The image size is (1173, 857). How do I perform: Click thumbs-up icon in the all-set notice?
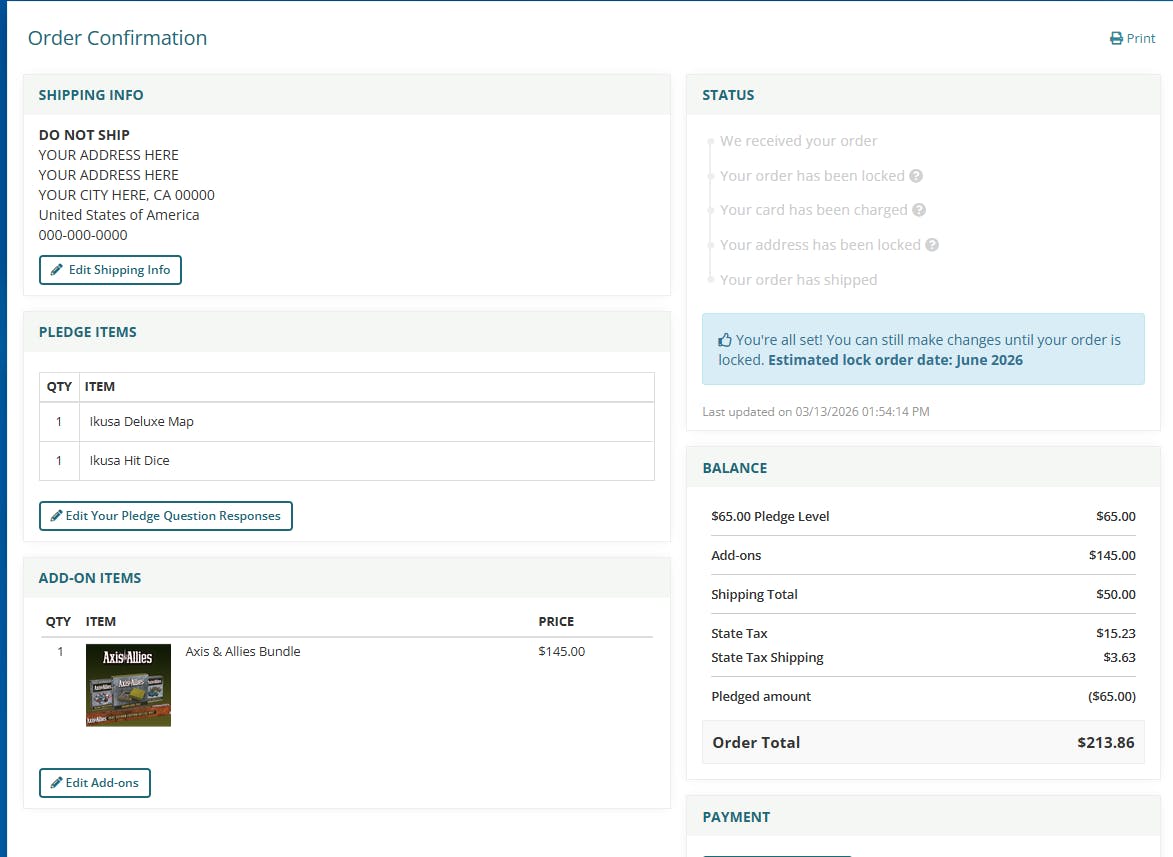(725, 340)
